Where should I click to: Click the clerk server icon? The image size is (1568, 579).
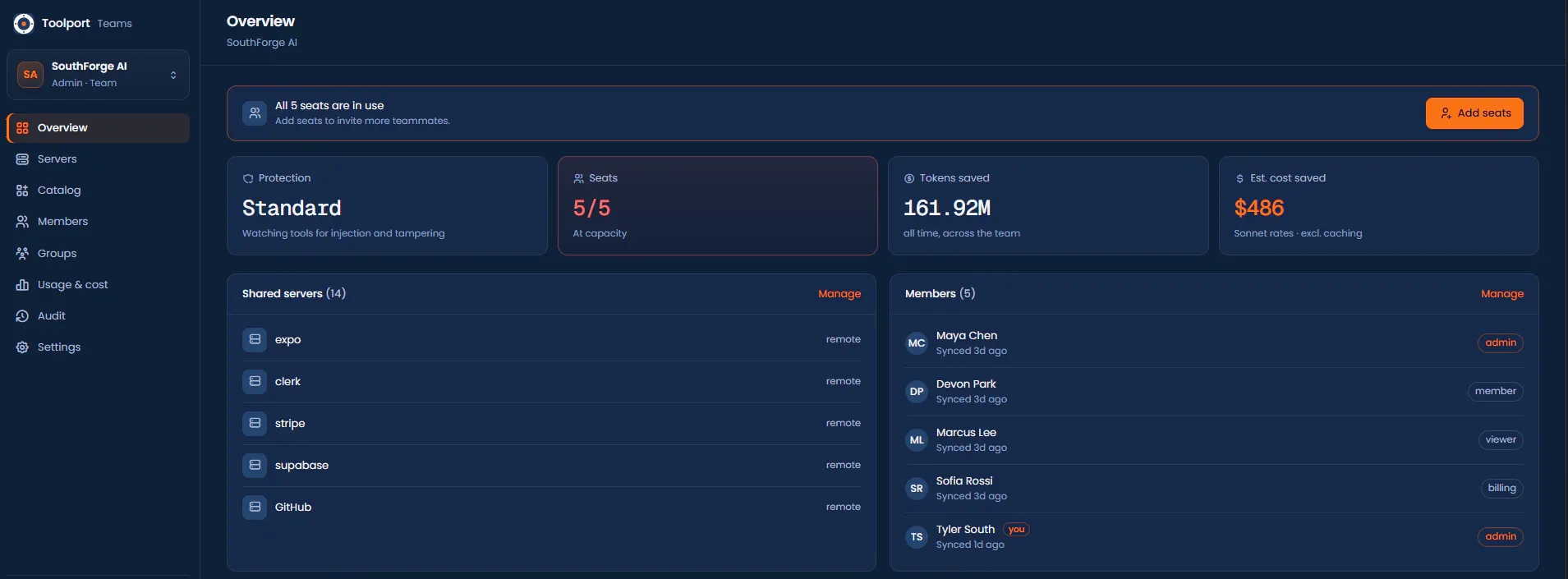point(255,382)
